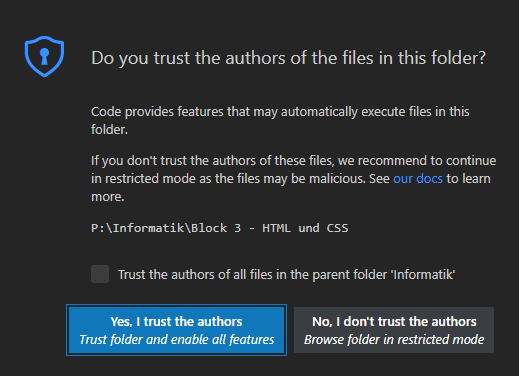Click the keyhole inside the shield icon
The image size is (519, 376).
[44, 56]
